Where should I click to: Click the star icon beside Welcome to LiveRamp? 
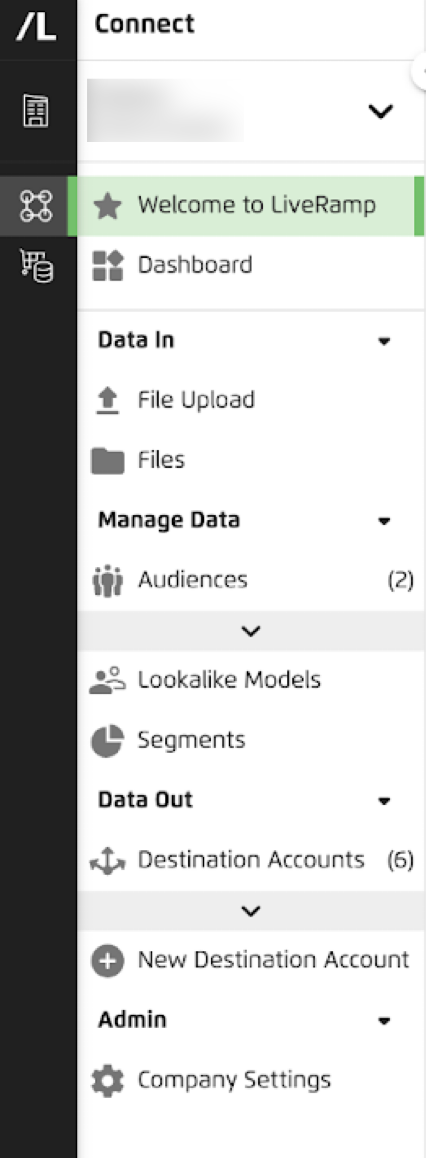108,206
